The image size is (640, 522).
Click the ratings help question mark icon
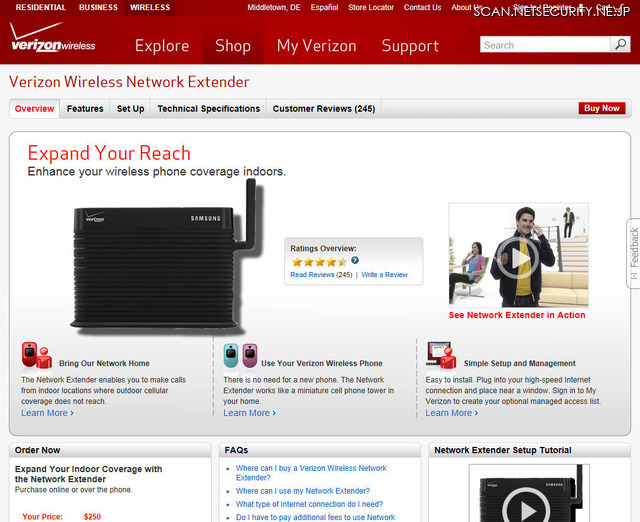pos(355,260)
